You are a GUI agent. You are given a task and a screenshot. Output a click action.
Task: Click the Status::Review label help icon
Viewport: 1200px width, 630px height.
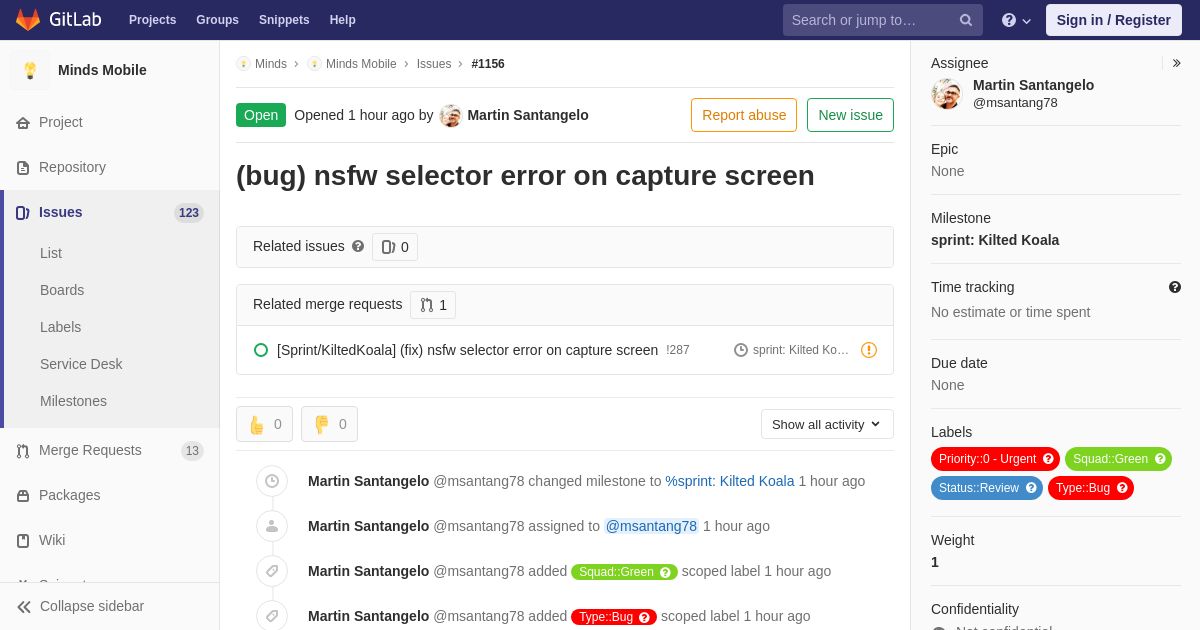point(1031,488)
